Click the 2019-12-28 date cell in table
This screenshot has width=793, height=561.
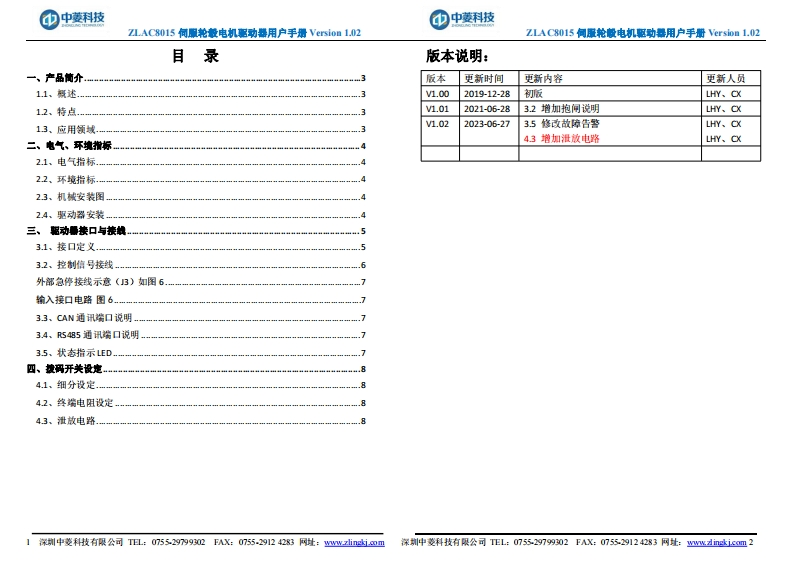point(487,93)
